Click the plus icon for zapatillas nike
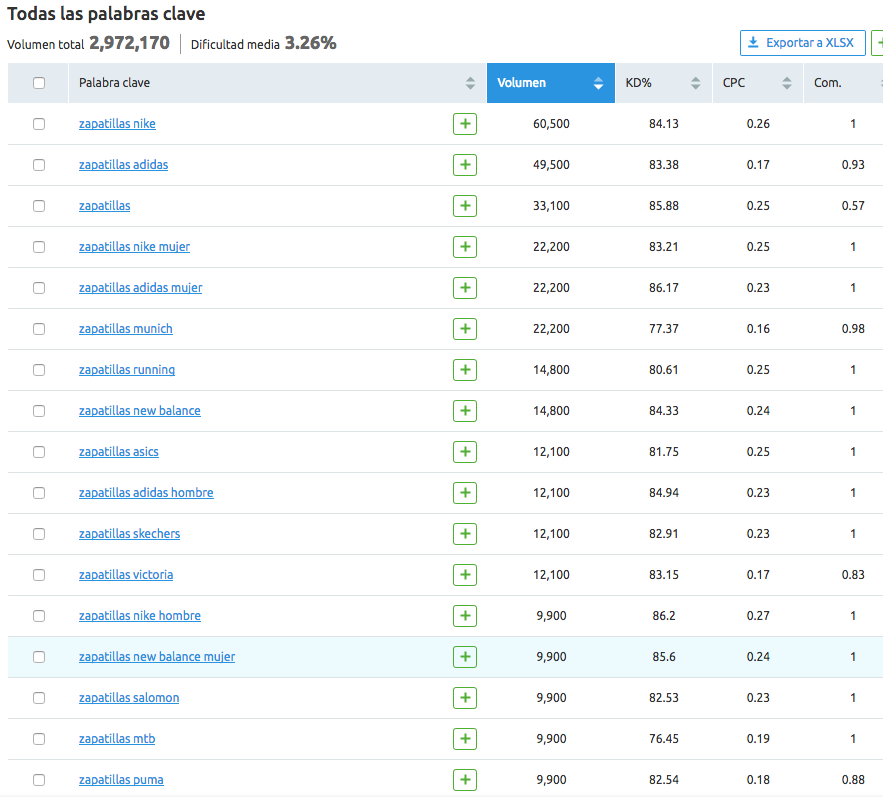Image resolution: width=883 pixels, height=797 pixels. point(464,124)
